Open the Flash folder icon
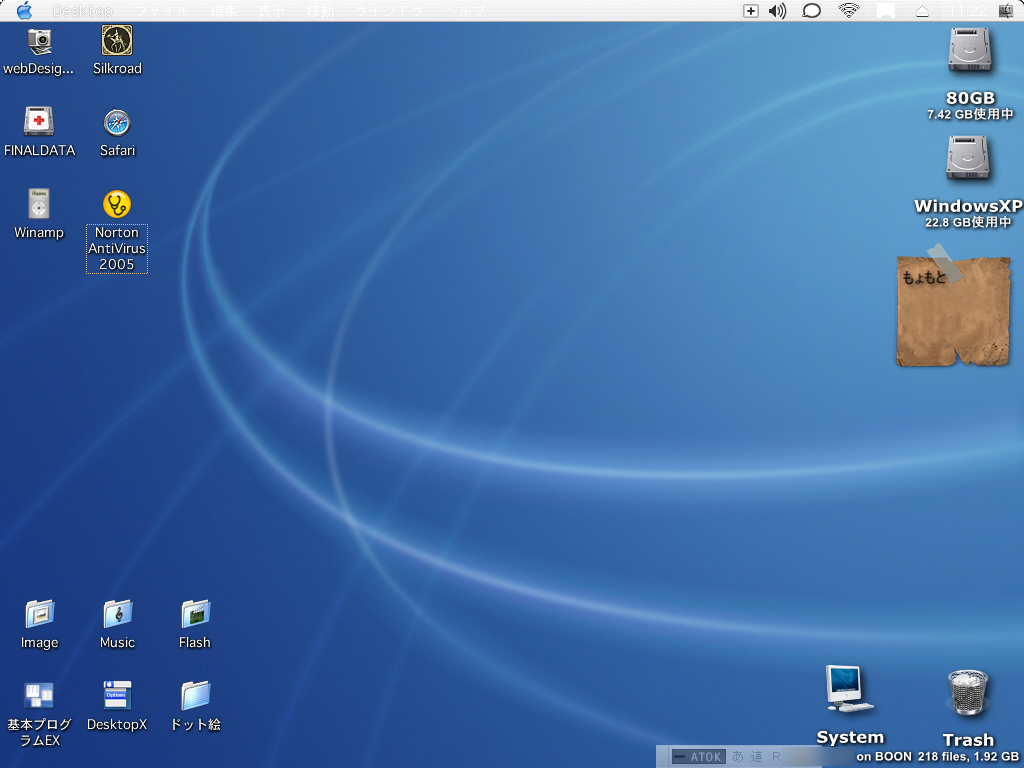 pos(195,614)
